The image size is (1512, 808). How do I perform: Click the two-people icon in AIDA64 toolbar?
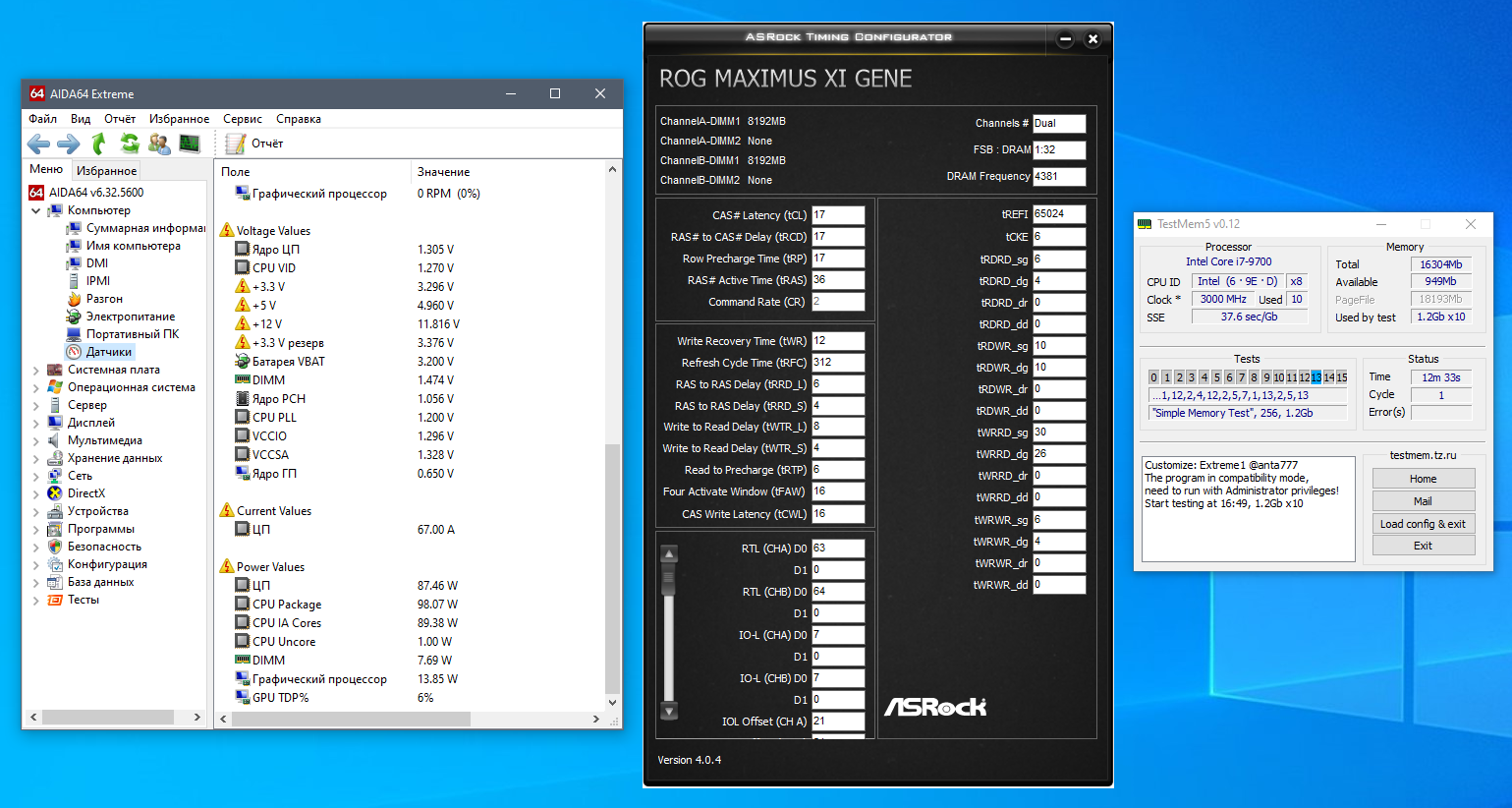coord(159,144)
